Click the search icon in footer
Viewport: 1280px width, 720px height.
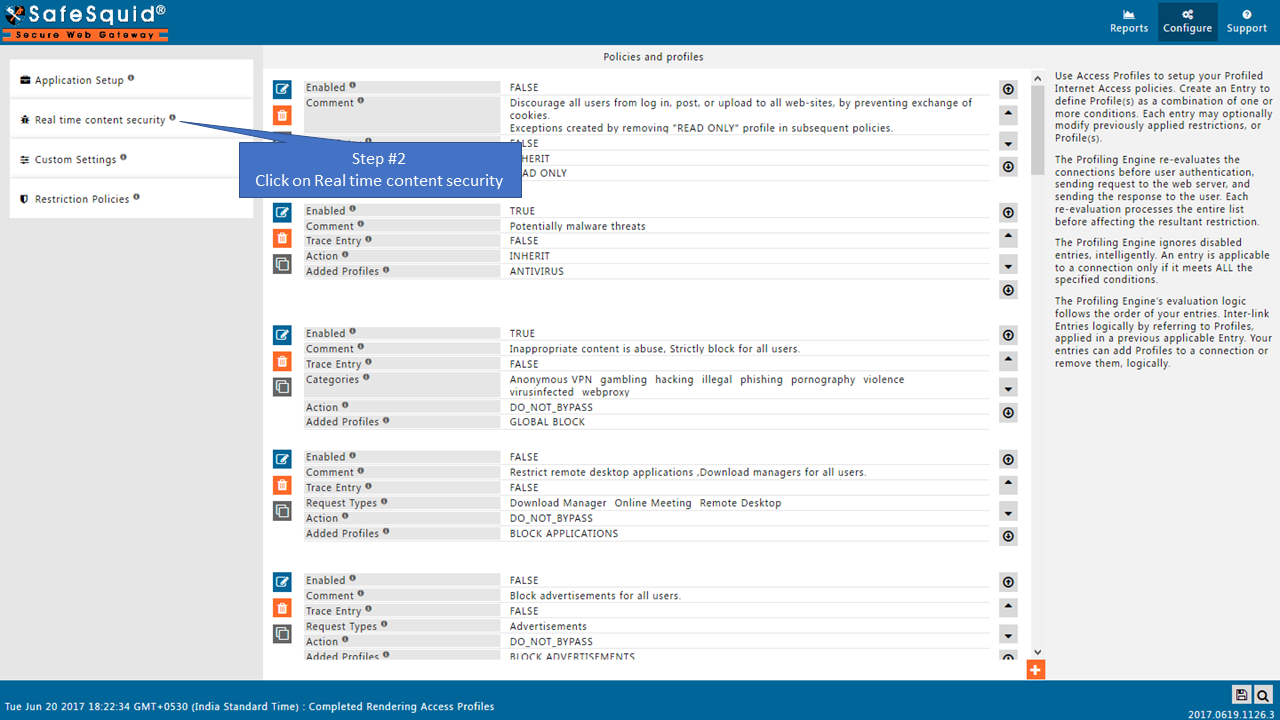tap(1263, 695)
